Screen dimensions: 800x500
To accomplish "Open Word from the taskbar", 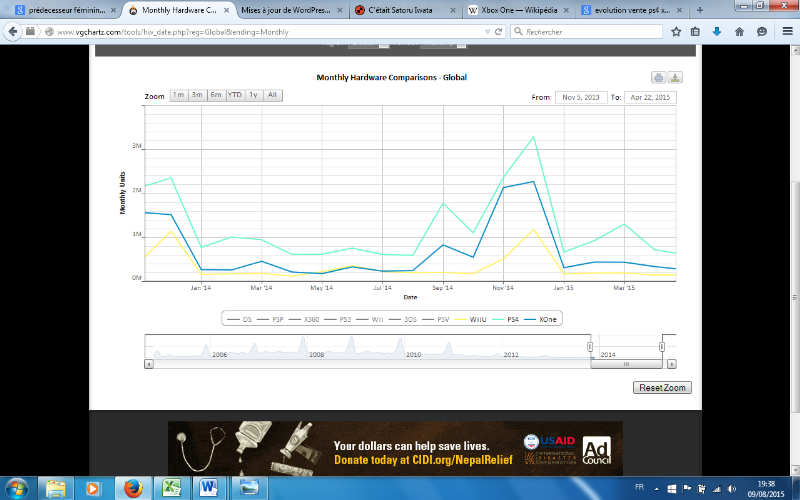I will (x=209, y=488).
